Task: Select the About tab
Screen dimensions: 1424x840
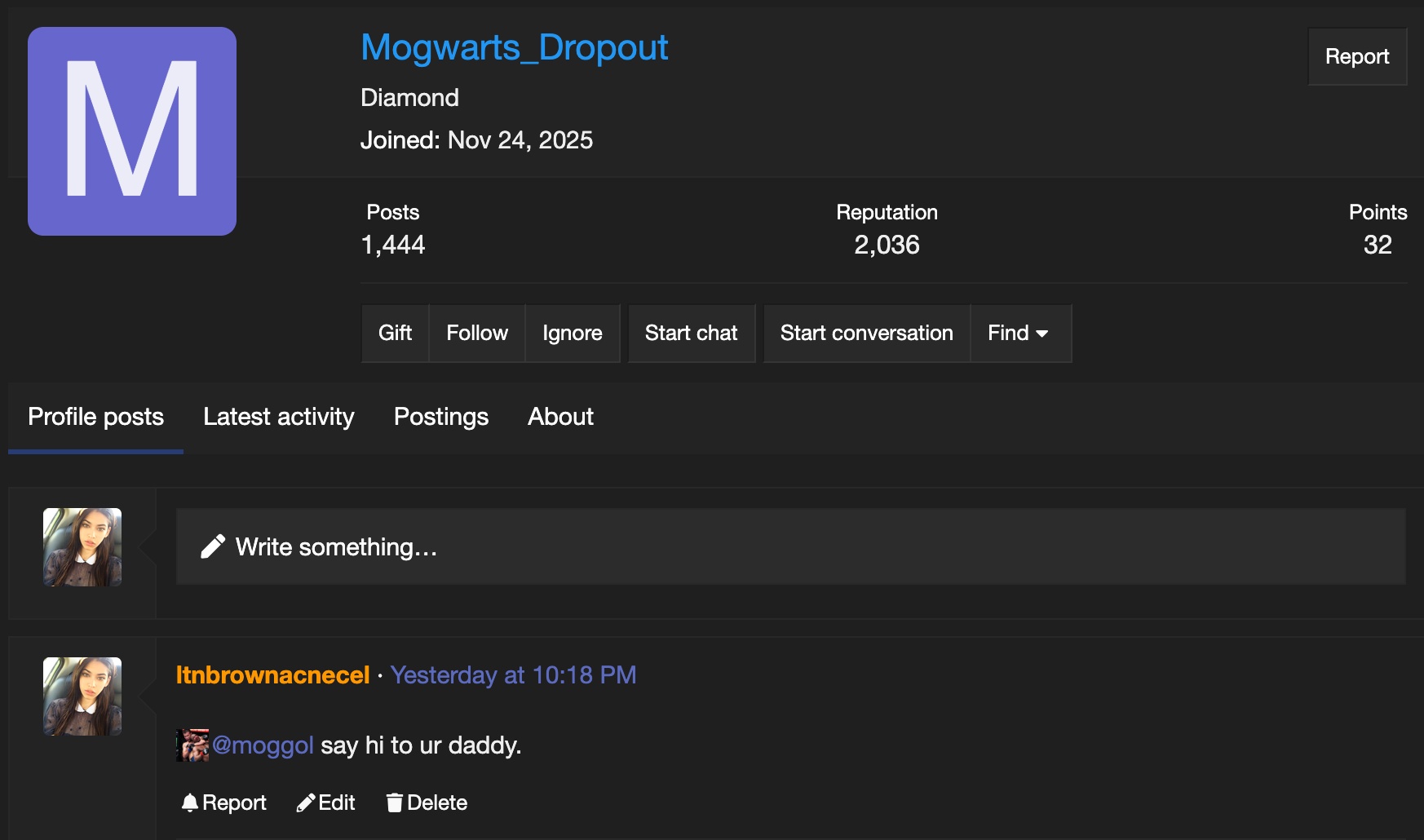Action: pos(560,417)
